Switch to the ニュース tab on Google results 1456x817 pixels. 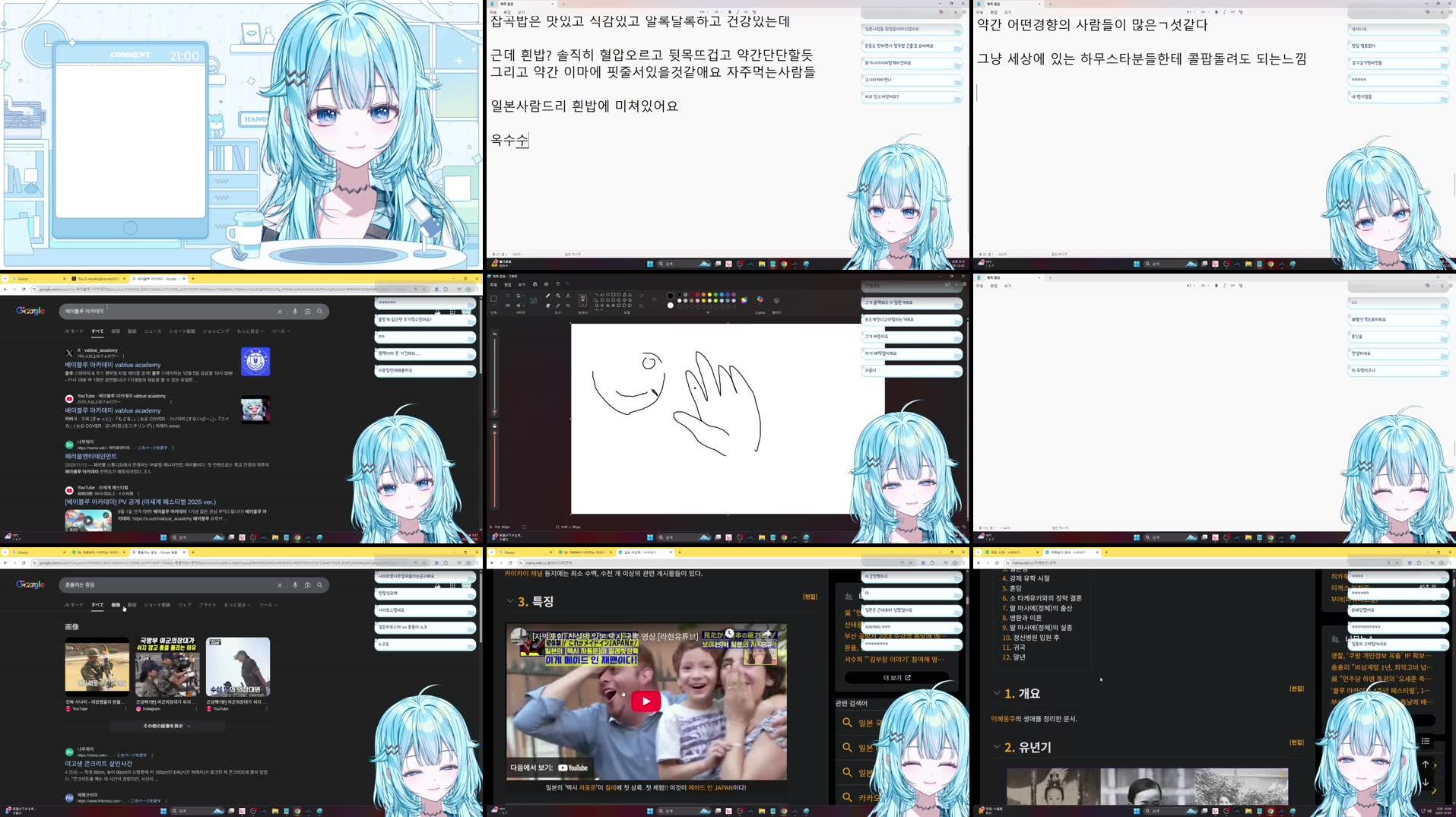coord(153,331)
